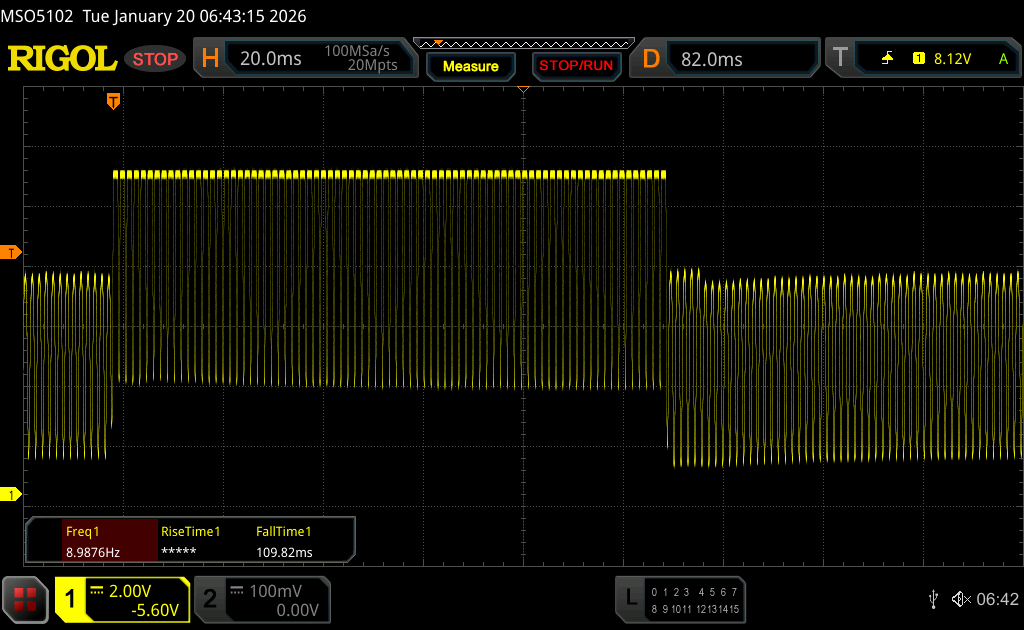Click the orange trigger level marker on left edge
This screenshot has height=630, width=1024.
click(12, 252)
